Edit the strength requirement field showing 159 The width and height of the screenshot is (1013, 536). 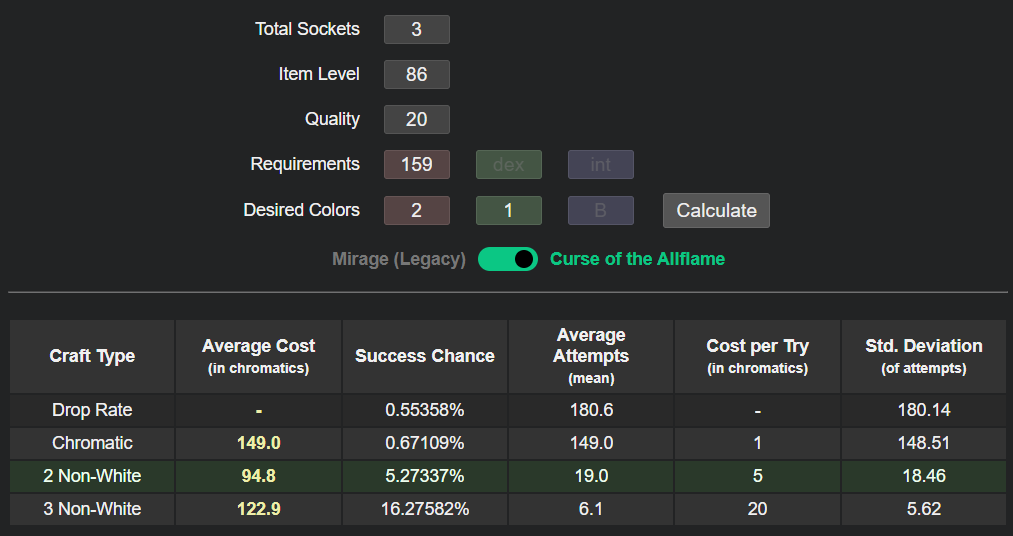click(417, 165)
